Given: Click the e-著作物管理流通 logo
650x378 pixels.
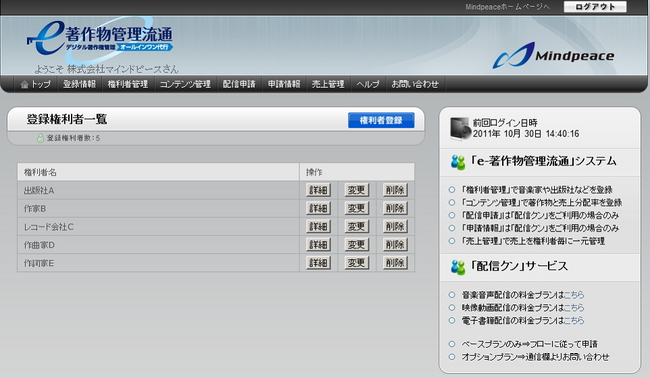Looking at the screenshot, I should [x=100, y=38].
